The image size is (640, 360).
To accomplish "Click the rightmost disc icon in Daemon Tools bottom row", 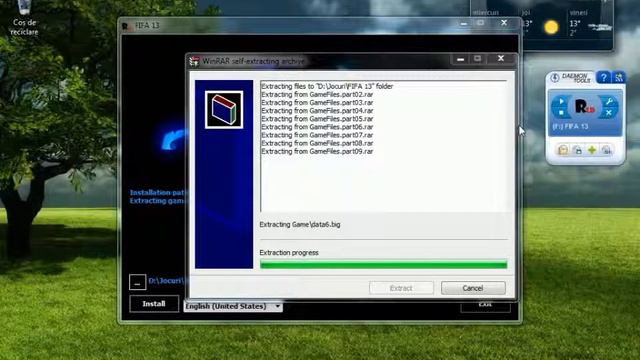I will coord(607,150).
